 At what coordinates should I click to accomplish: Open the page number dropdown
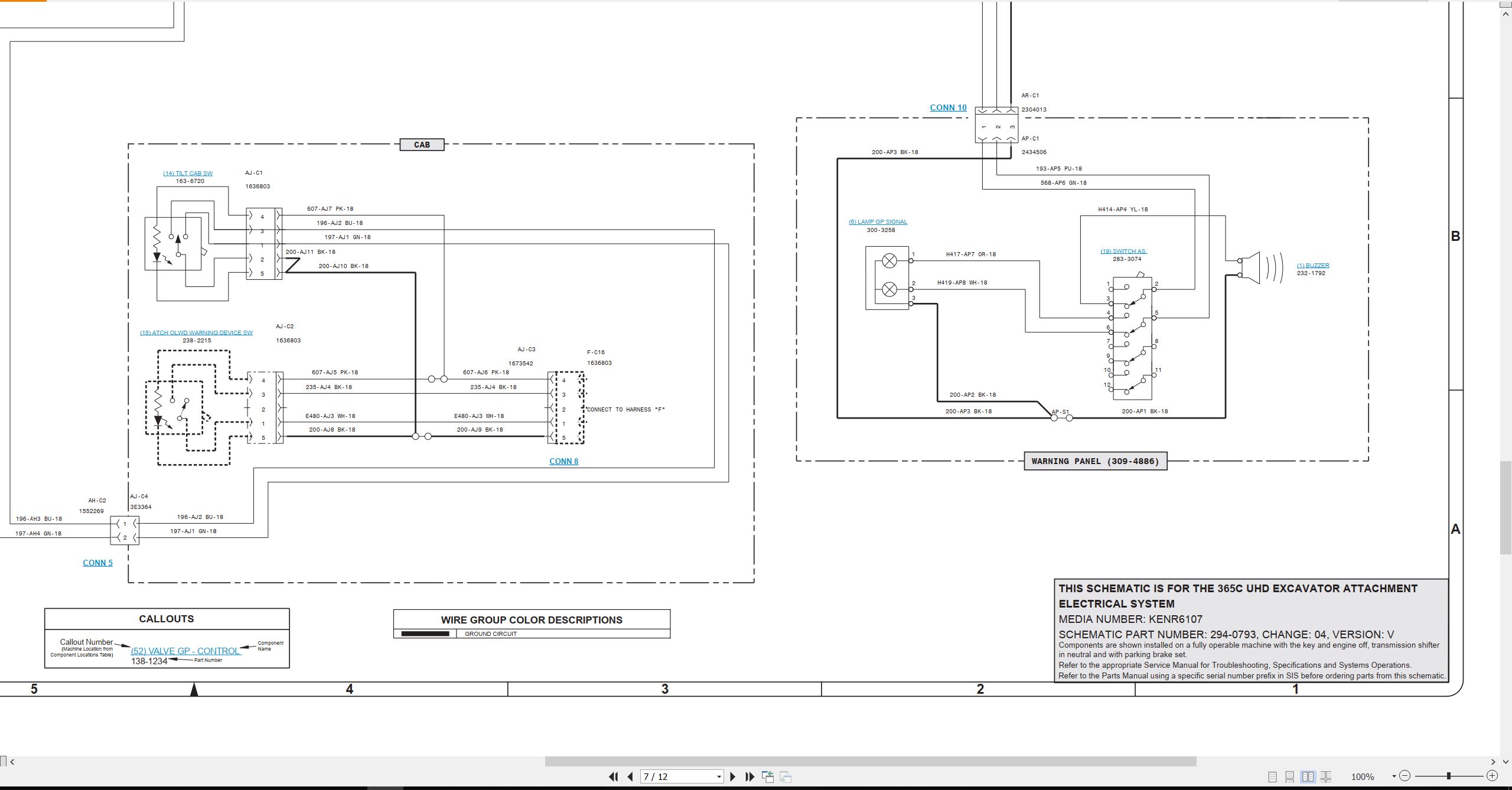tap(719, 777)
